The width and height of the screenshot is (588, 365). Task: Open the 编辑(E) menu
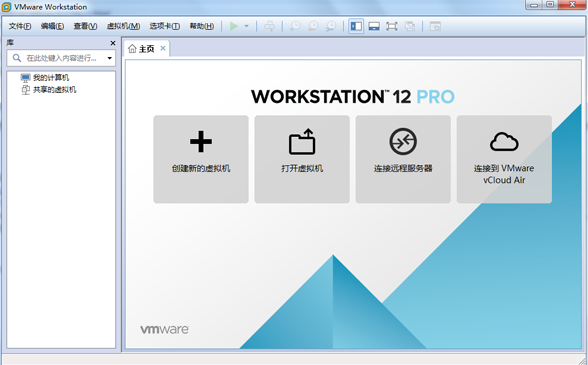52,26
